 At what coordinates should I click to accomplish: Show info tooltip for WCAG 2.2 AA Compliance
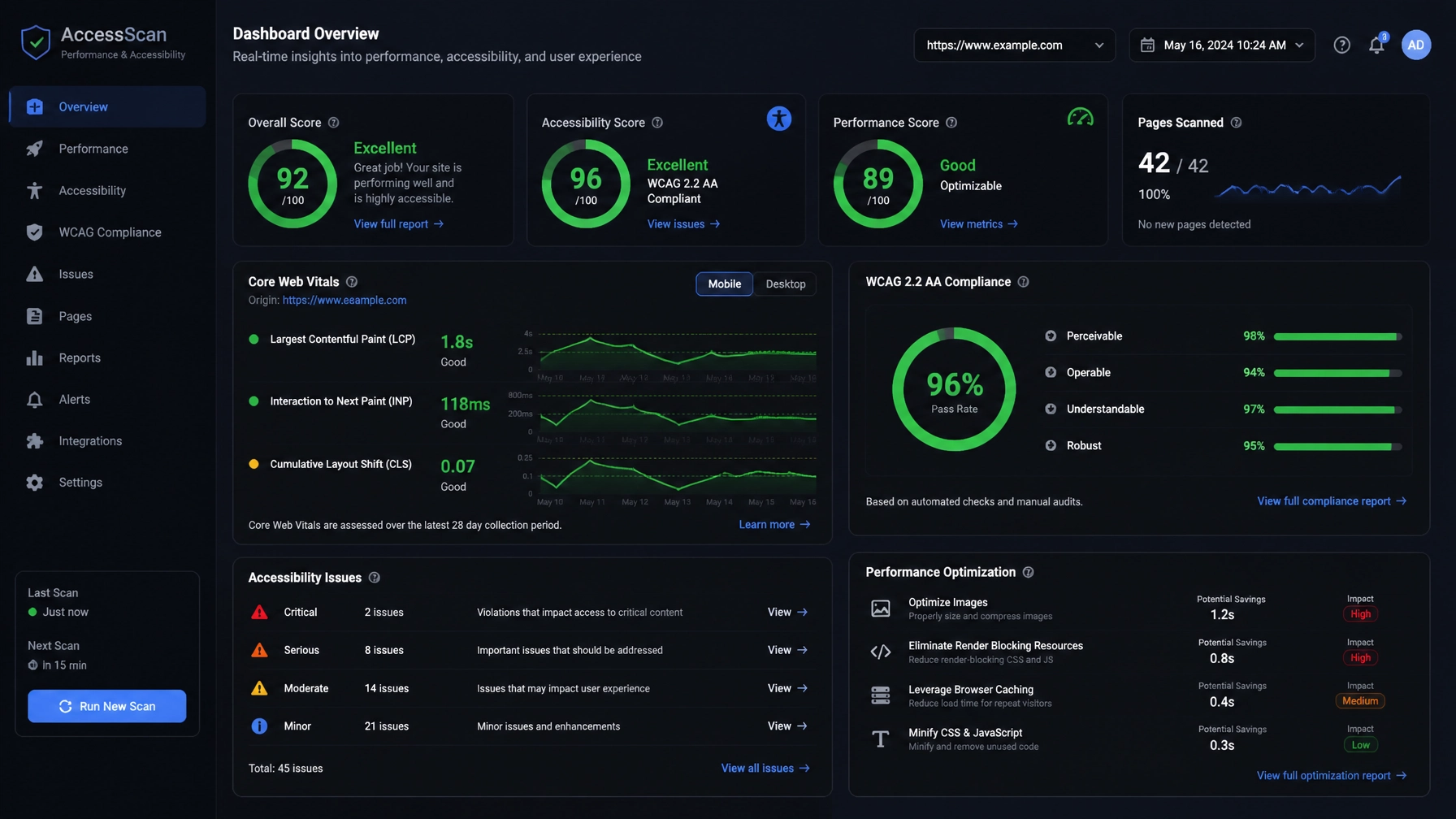coord(1023,282)
